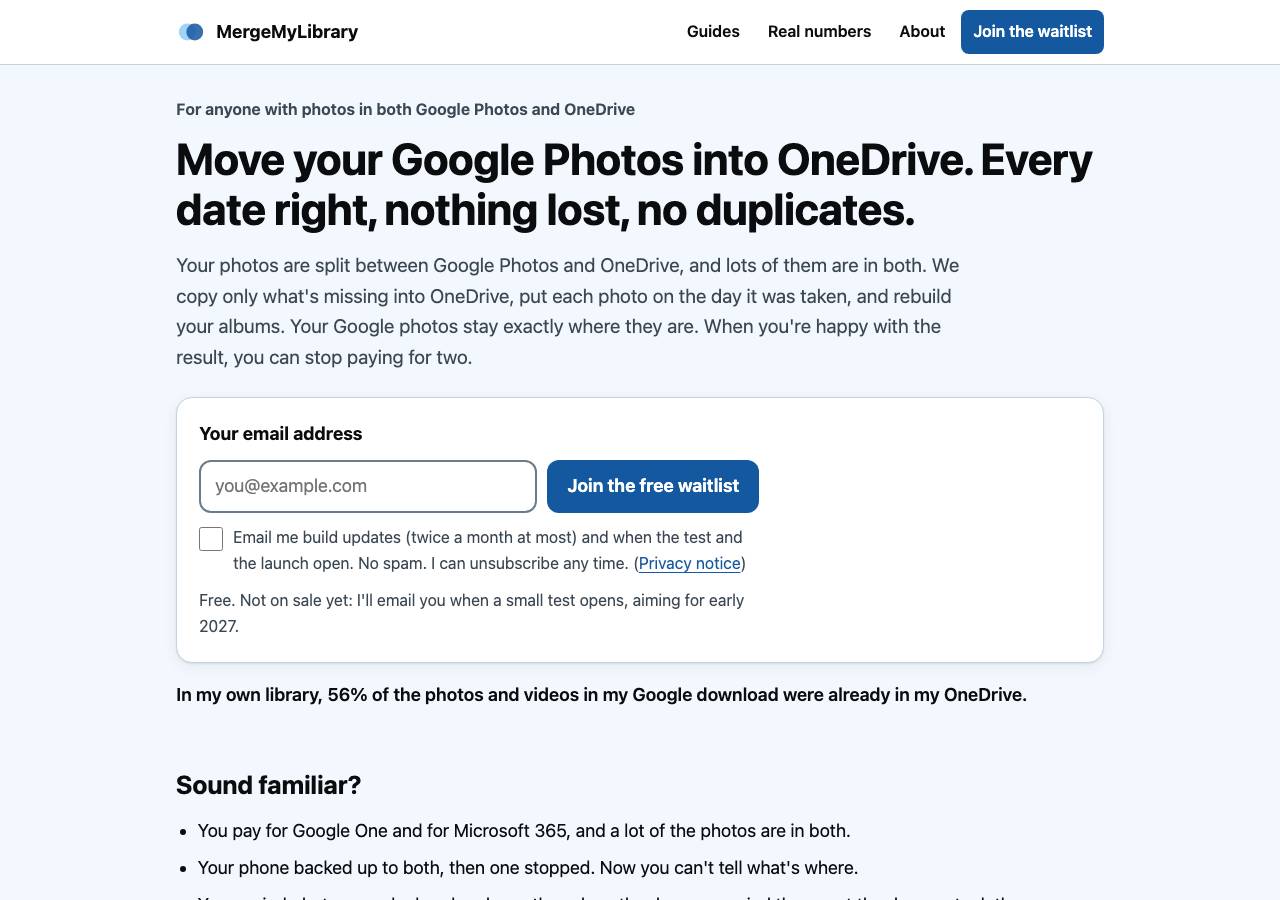Open the About page link
Image resolution: width=1280 pixels, height=900 pixels.
click(x=922, y=32)
